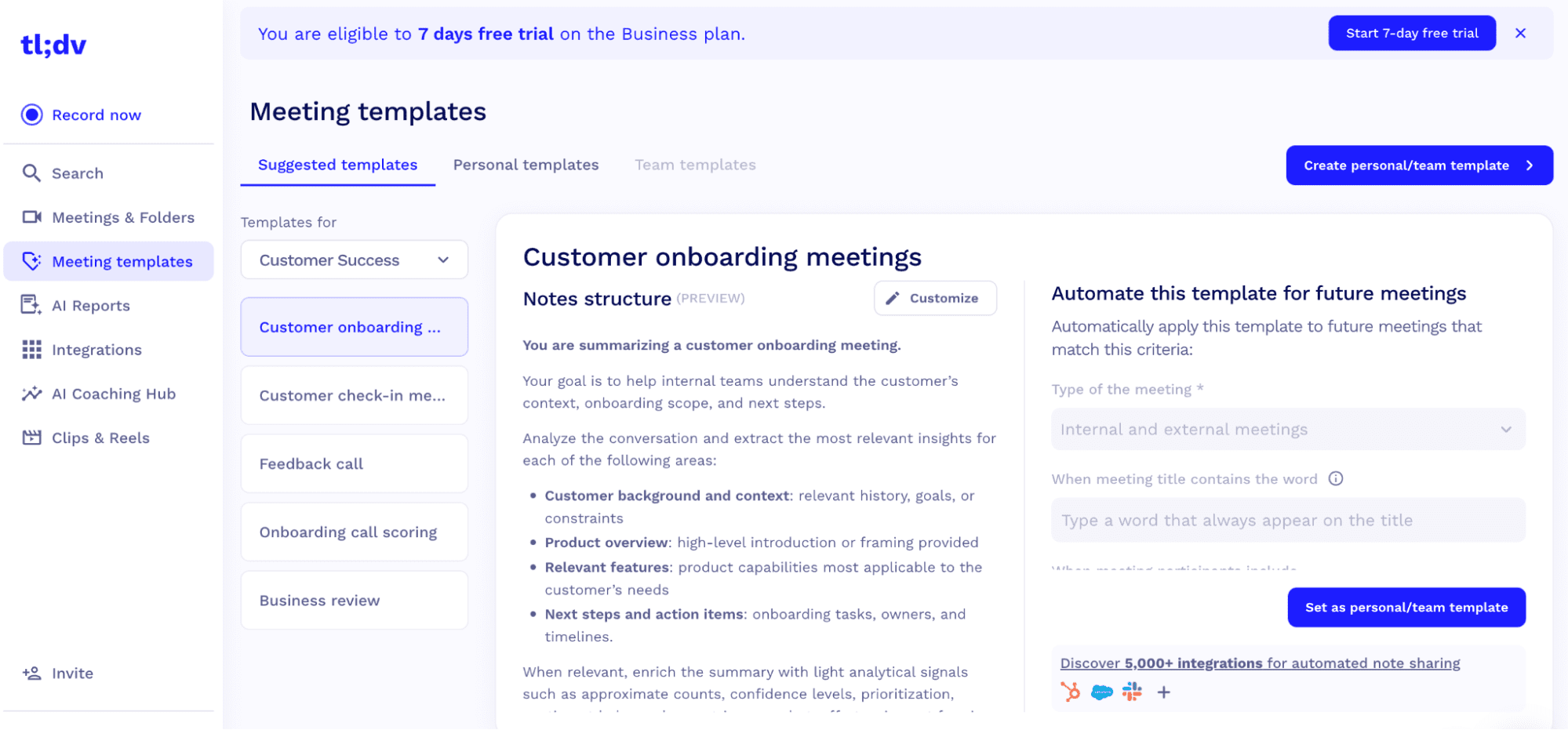
Task: Click the info icon beside title word
Action: coord(1336,479)
